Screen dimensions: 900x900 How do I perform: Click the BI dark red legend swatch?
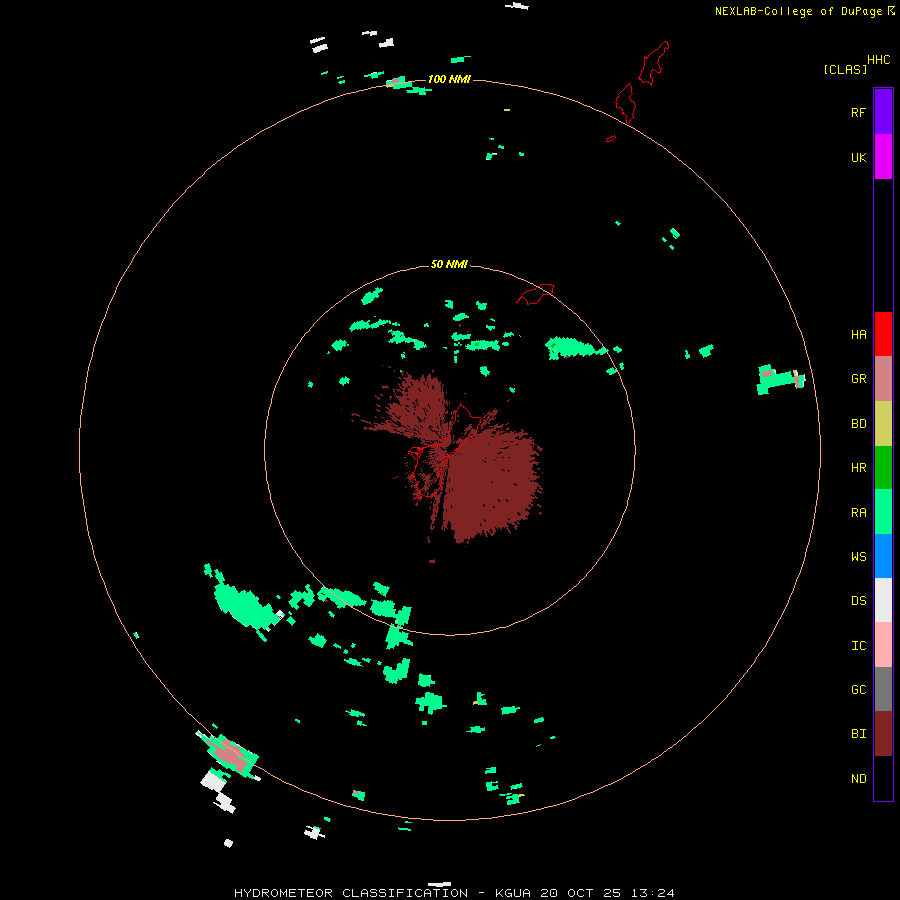pos(883,734)
